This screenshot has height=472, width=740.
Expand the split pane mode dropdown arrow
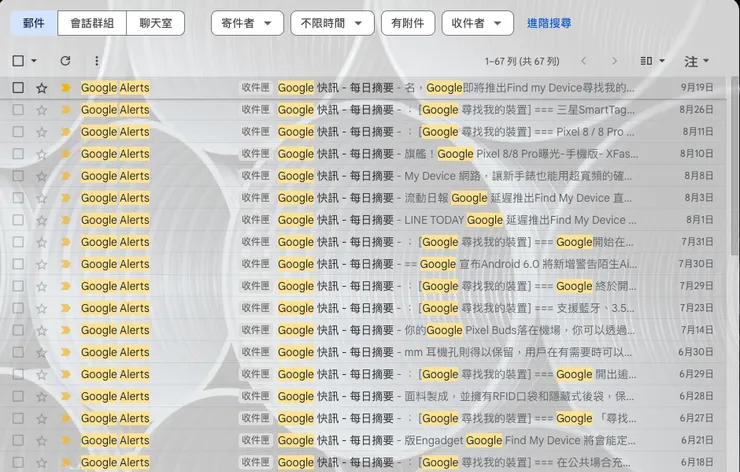[662, 61]
